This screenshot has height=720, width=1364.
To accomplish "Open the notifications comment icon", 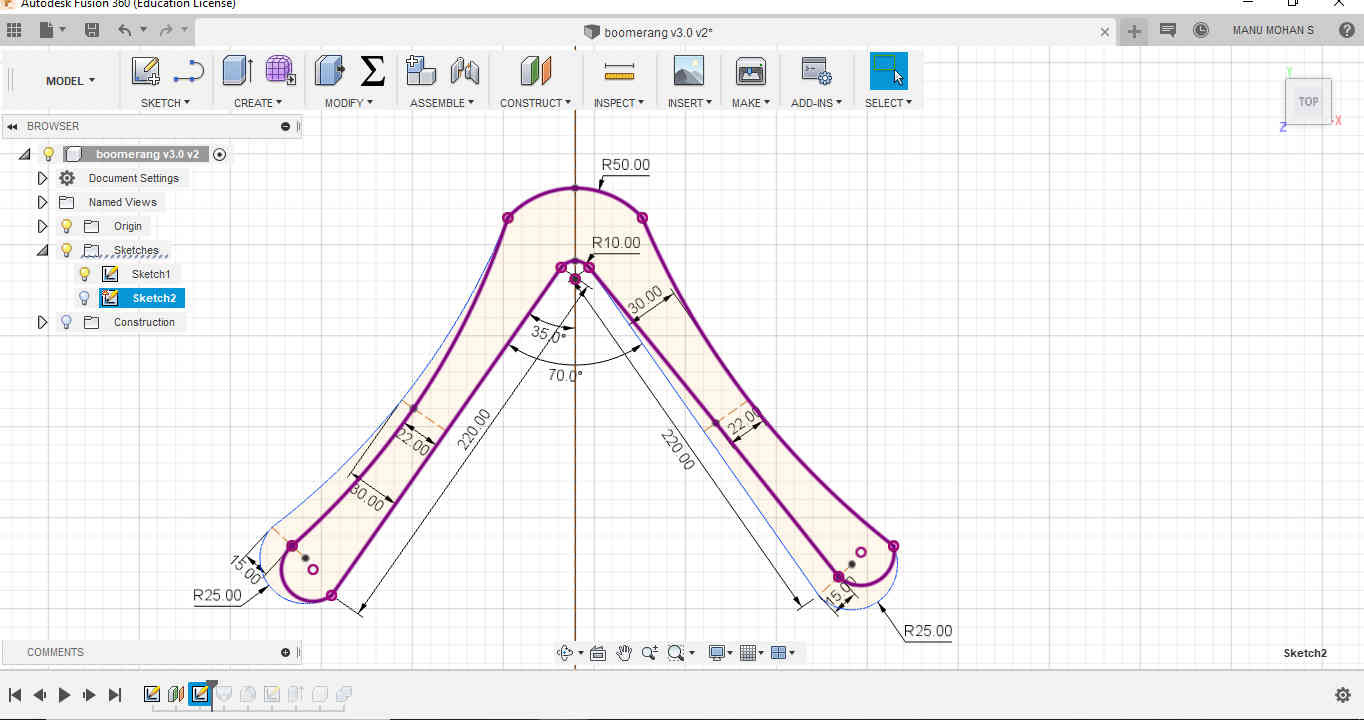I will pos(1167,31).
